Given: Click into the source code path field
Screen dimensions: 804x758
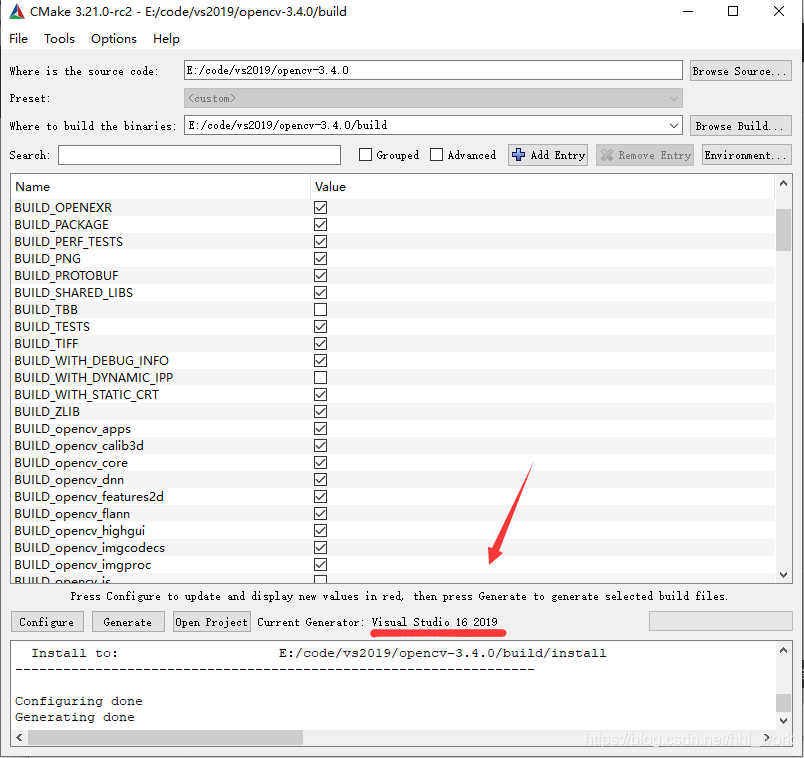Looking at the screenshot, I should pos(433,70).
